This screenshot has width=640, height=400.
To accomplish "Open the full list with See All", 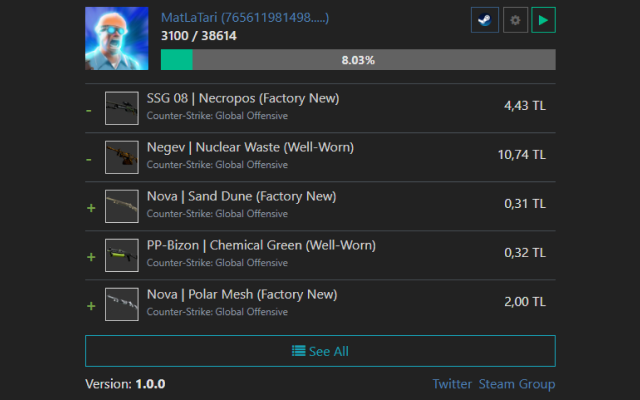I will coord(320,351).
